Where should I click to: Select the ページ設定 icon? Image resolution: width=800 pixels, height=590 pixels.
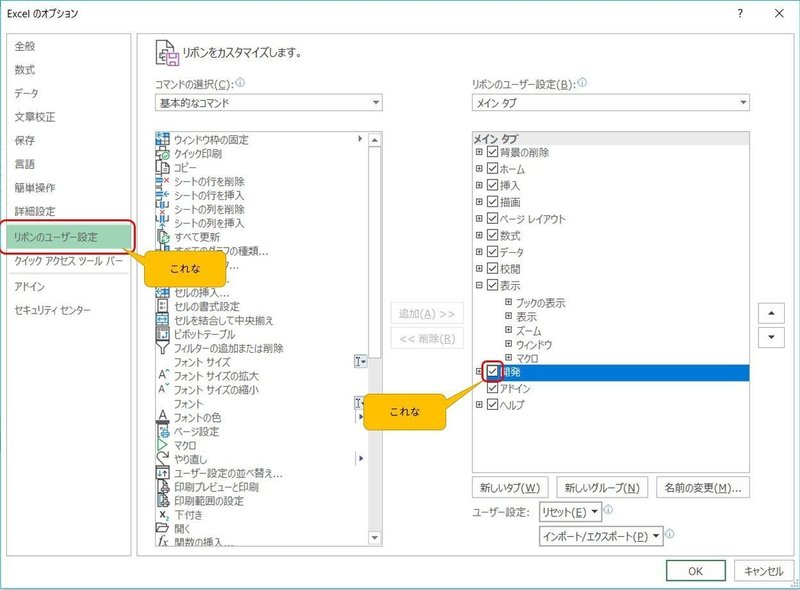pyautogui.click(x=162, y=431)
